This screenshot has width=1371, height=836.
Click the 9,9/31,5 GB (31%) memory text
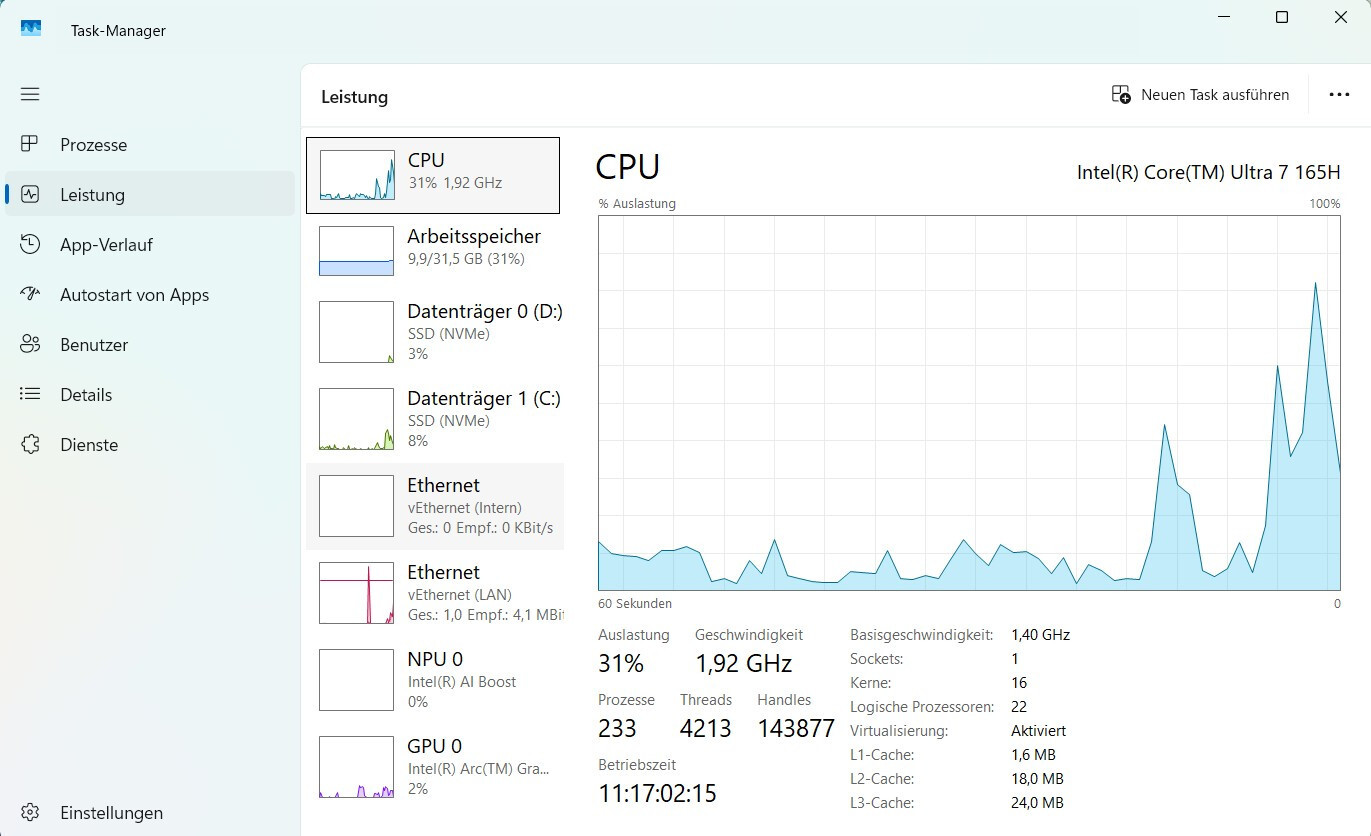pyautogui.click(x=466, y=259)
